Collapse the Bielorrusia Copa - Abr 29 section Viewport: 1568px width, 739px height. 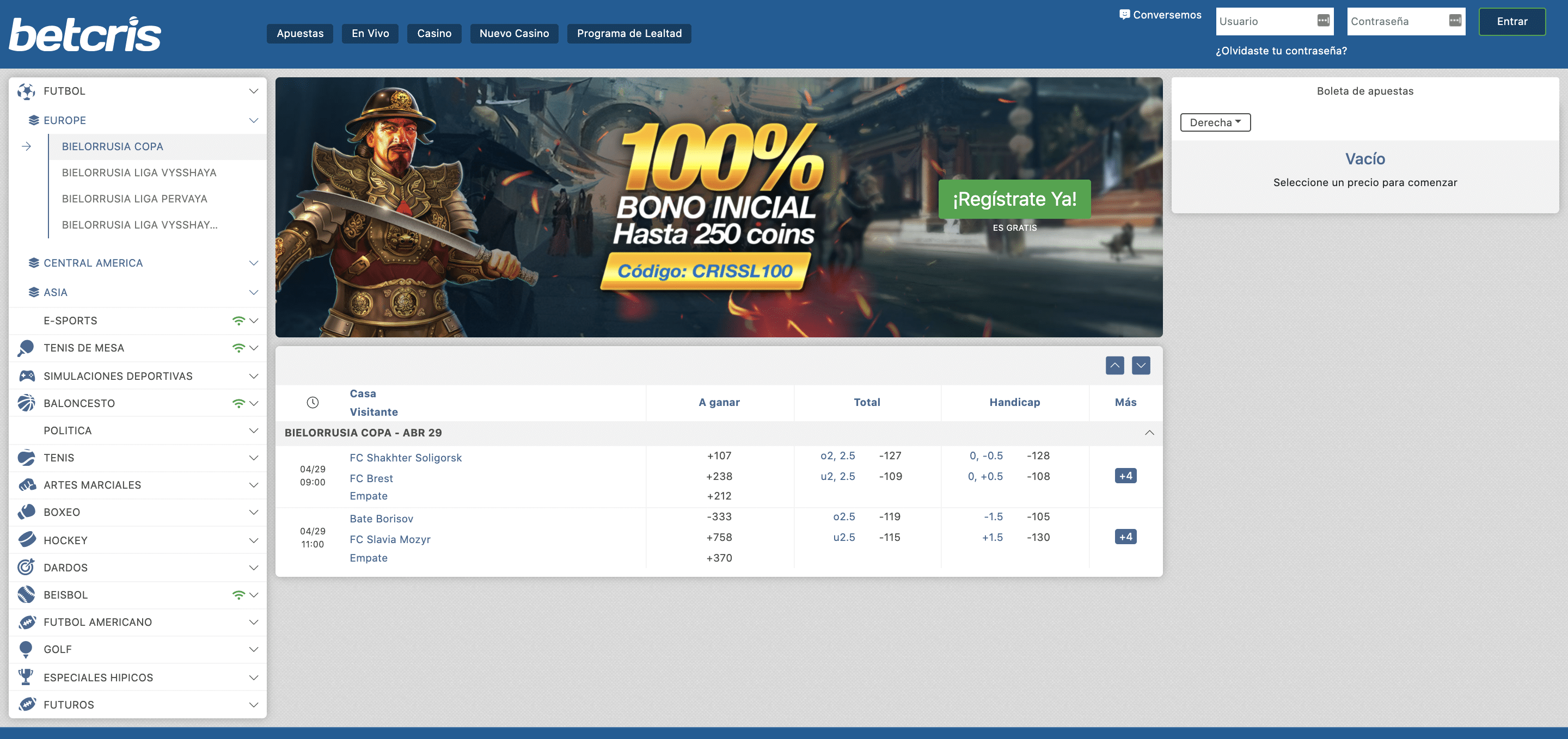coord(1149,433)
